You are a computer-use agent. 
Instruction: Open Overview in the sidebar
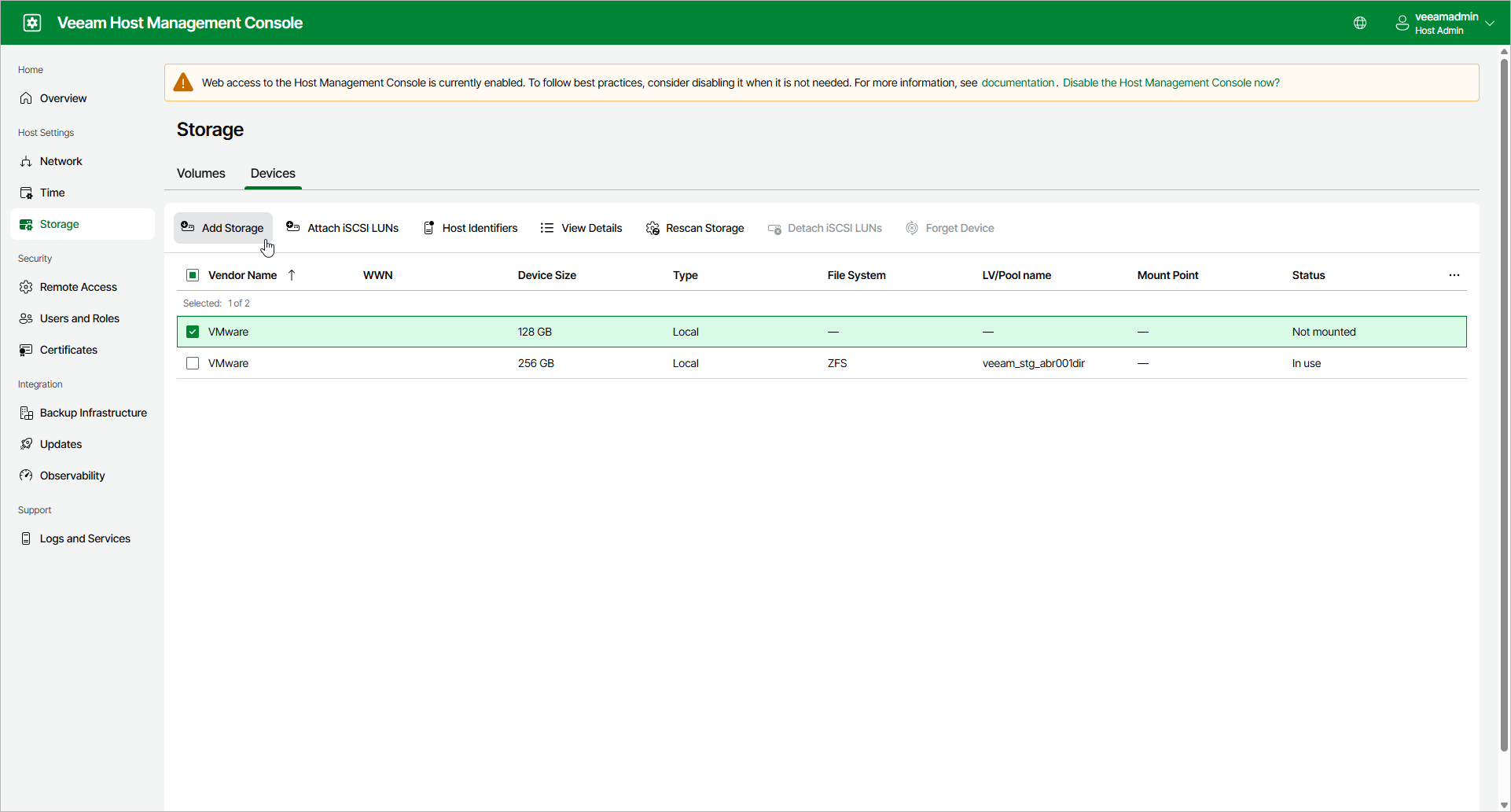(64, 98)
